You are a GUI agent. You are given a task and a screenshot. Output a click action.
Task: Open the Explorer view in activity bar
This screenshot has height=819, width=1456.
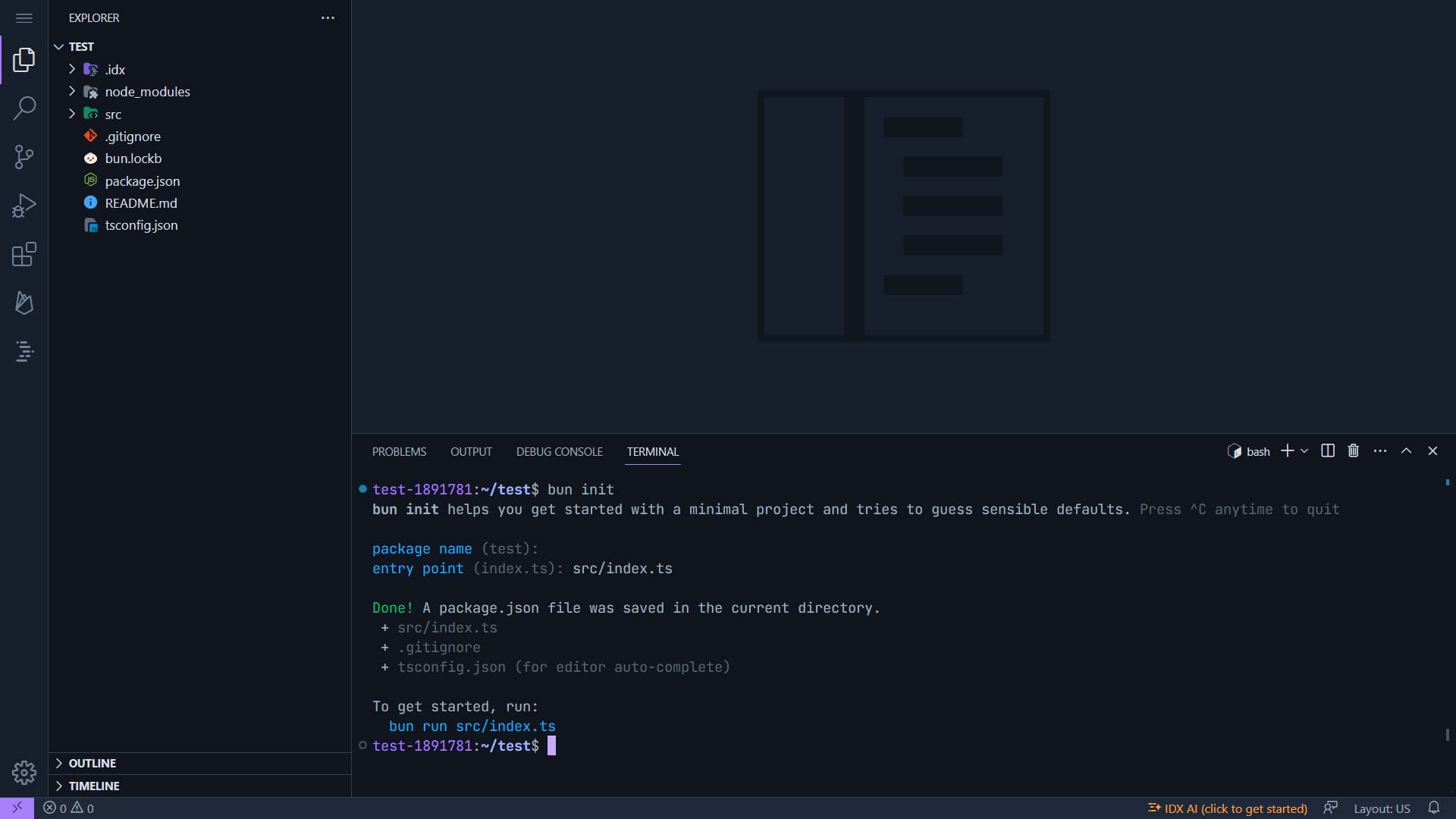click(24, 60)
